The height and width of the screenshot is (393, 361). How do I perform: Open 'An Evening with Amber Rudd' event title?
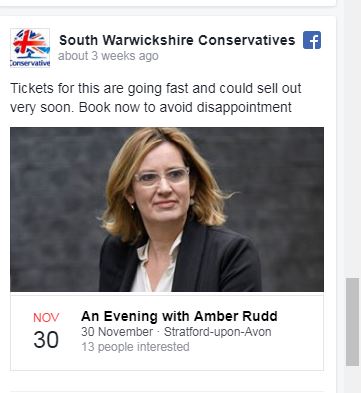179,316
